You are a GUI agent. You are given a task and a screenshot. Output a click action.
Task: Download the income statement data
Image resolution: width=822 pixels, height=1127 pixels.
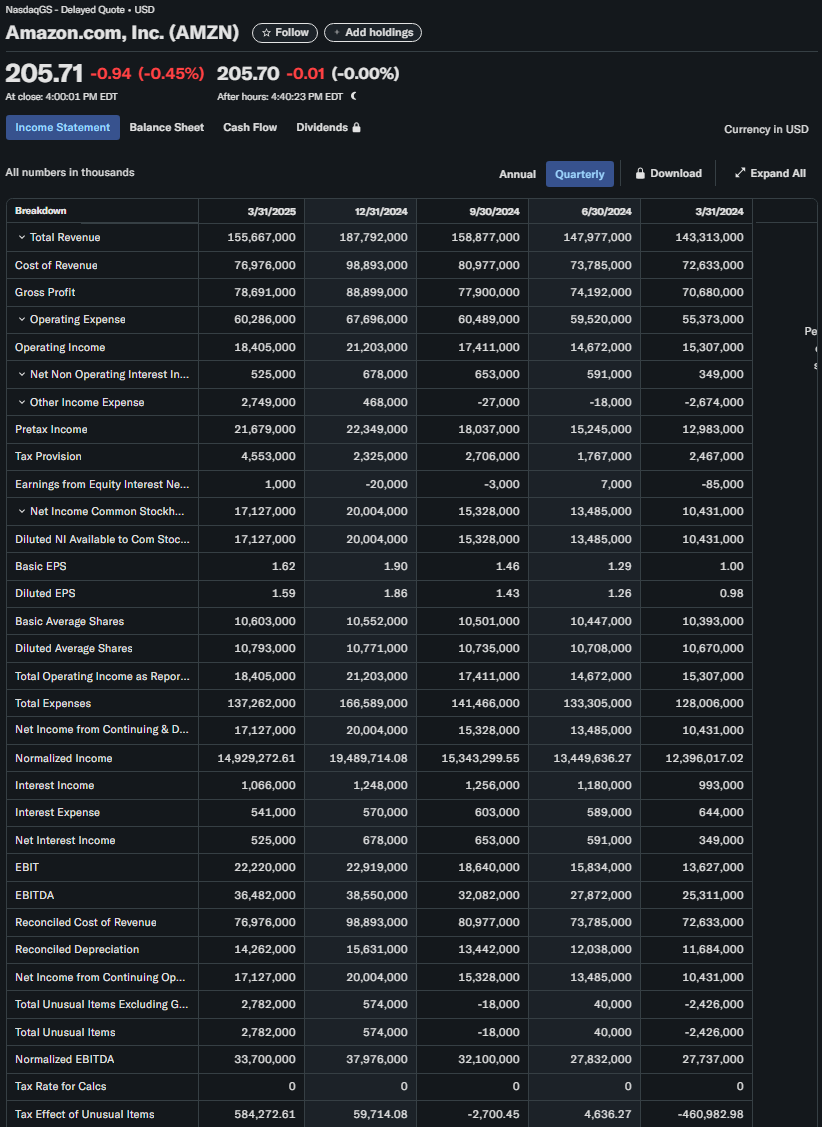pyautogui.click(x=668, y=173)
